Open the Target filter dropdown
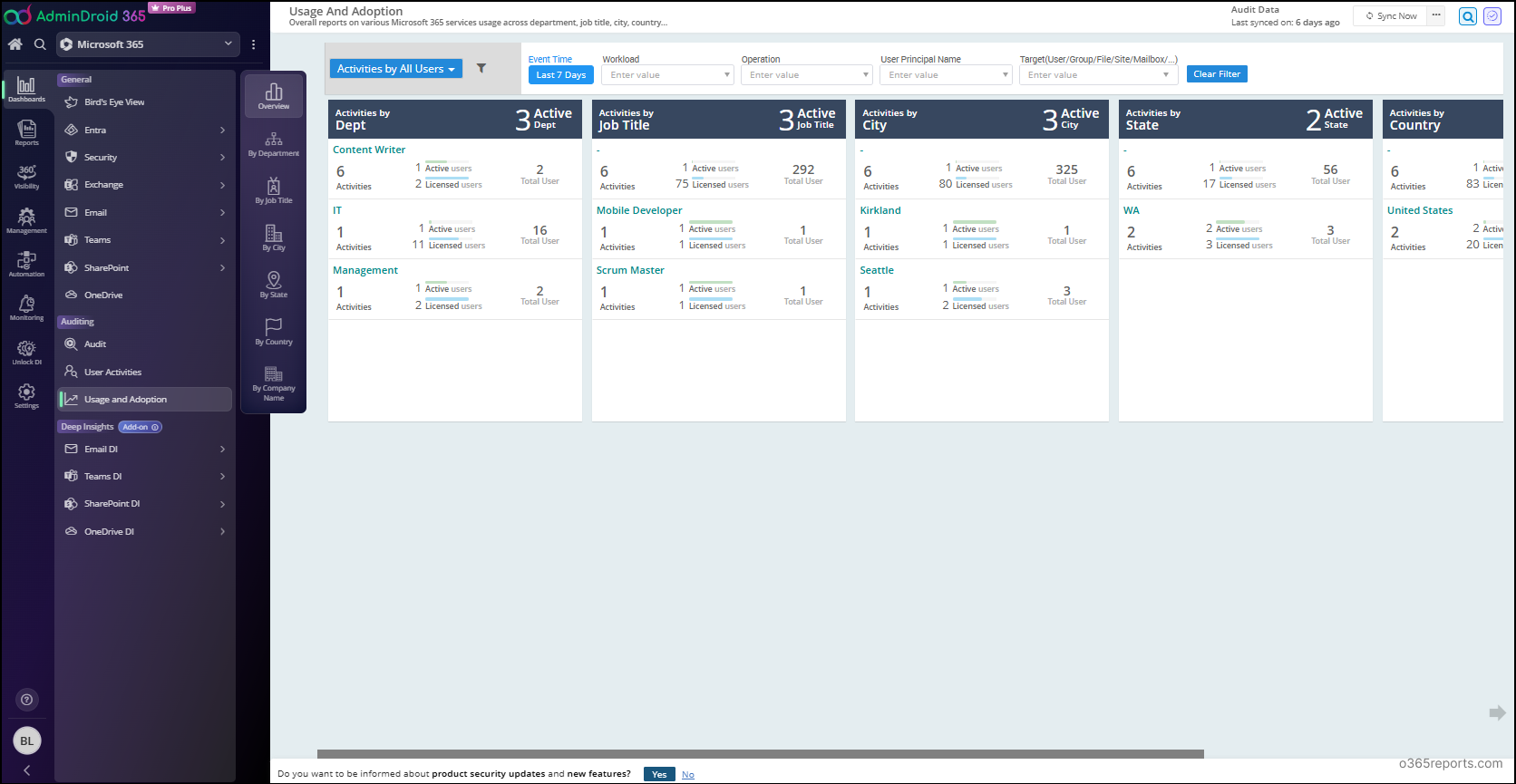Image resolution: width=1516 pixels, height=784 pixels. coord(1099,75)
